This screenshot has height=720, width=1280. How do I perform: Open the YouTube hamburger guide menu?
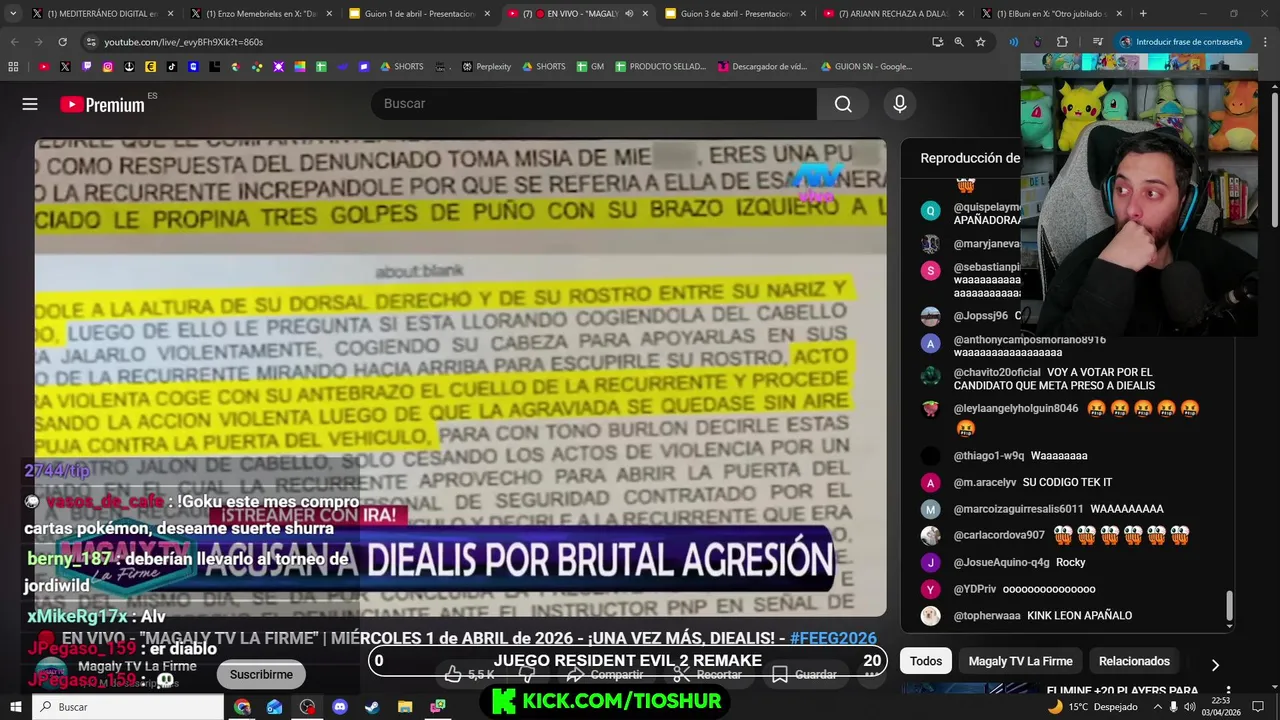pos(30,104)
